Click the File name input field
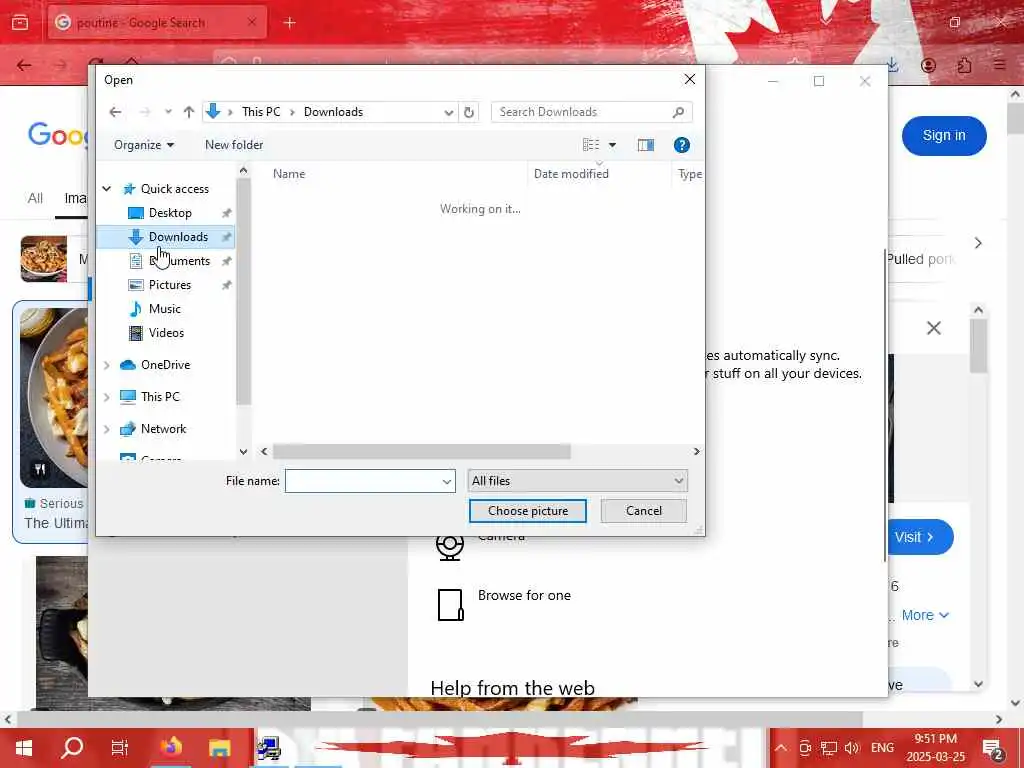This screenshot has height=768, width=1024. pyautogui.click(x=370, y=481)
